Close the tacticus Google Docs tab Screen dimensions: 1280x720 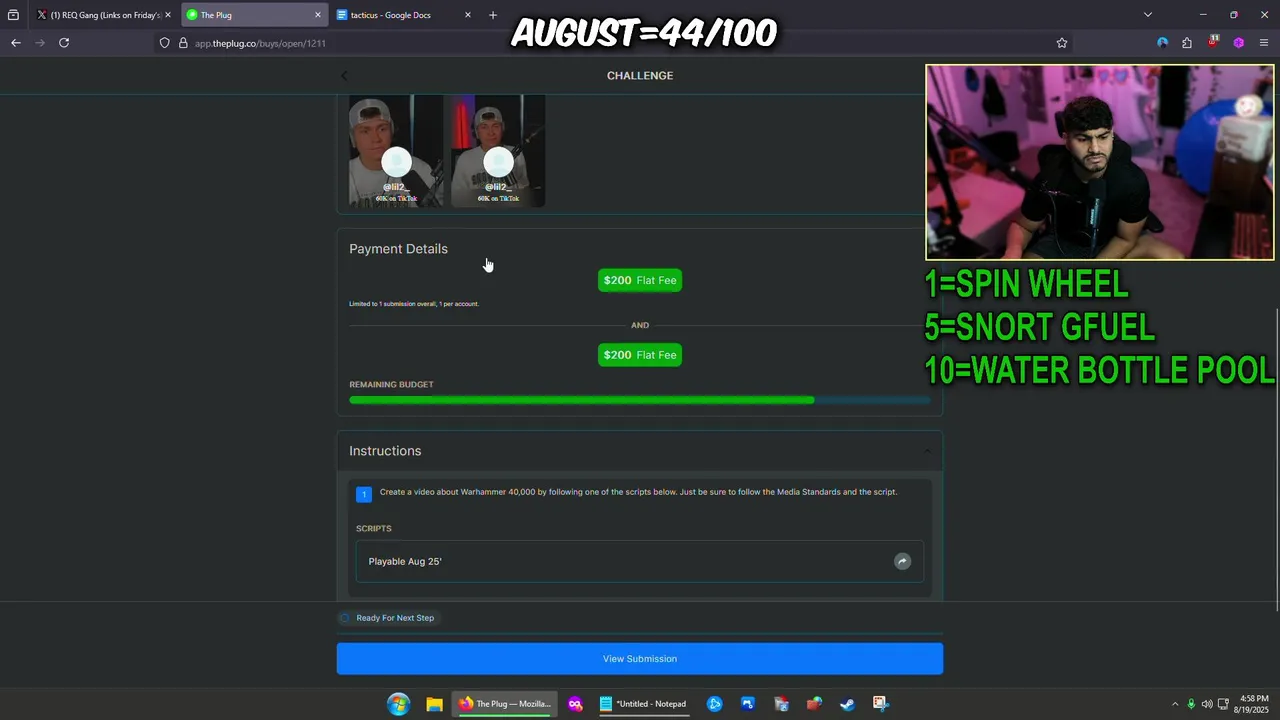point(468,15)
